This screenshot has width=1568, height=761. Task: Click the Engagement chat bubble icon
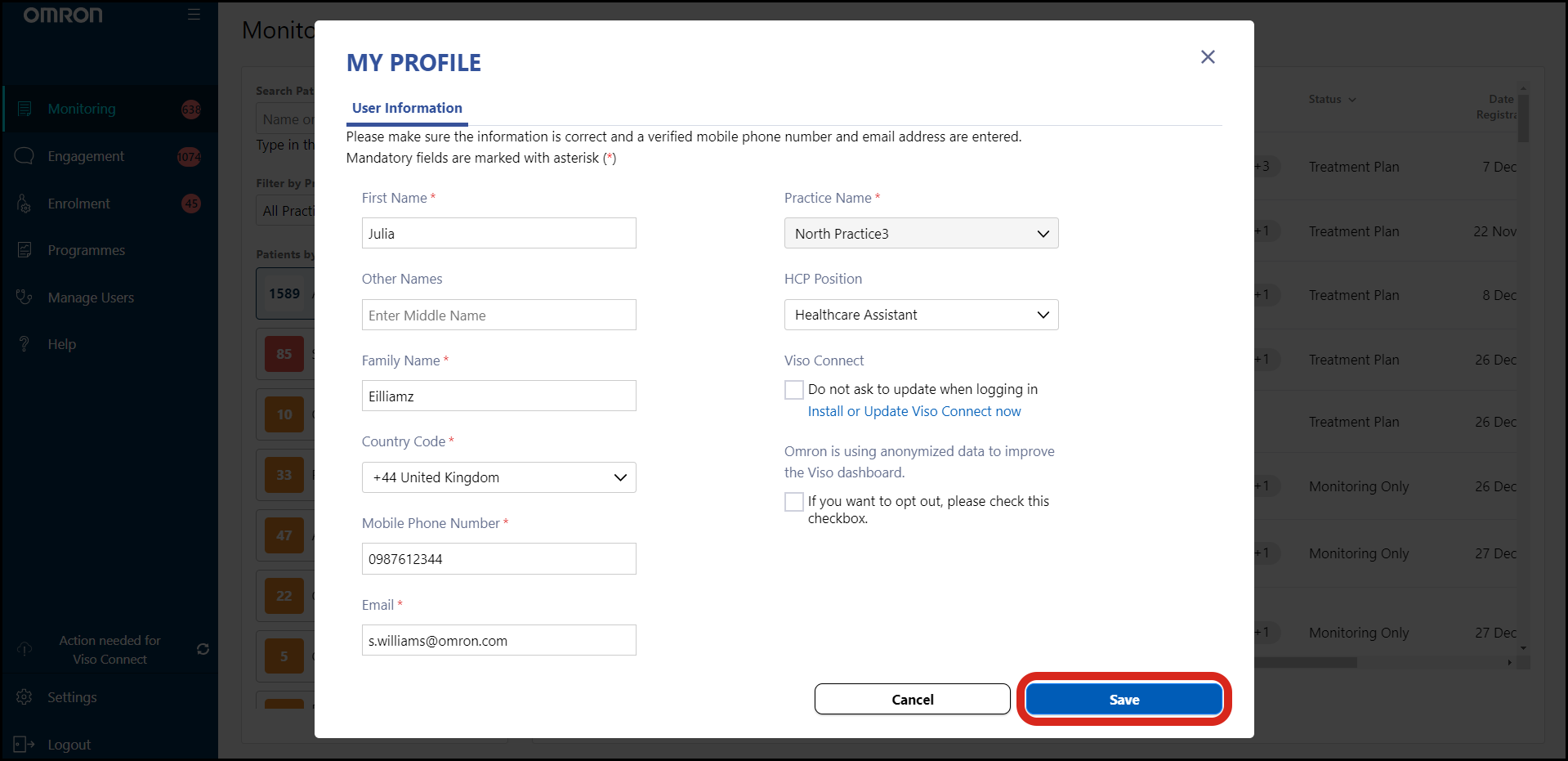25,156
